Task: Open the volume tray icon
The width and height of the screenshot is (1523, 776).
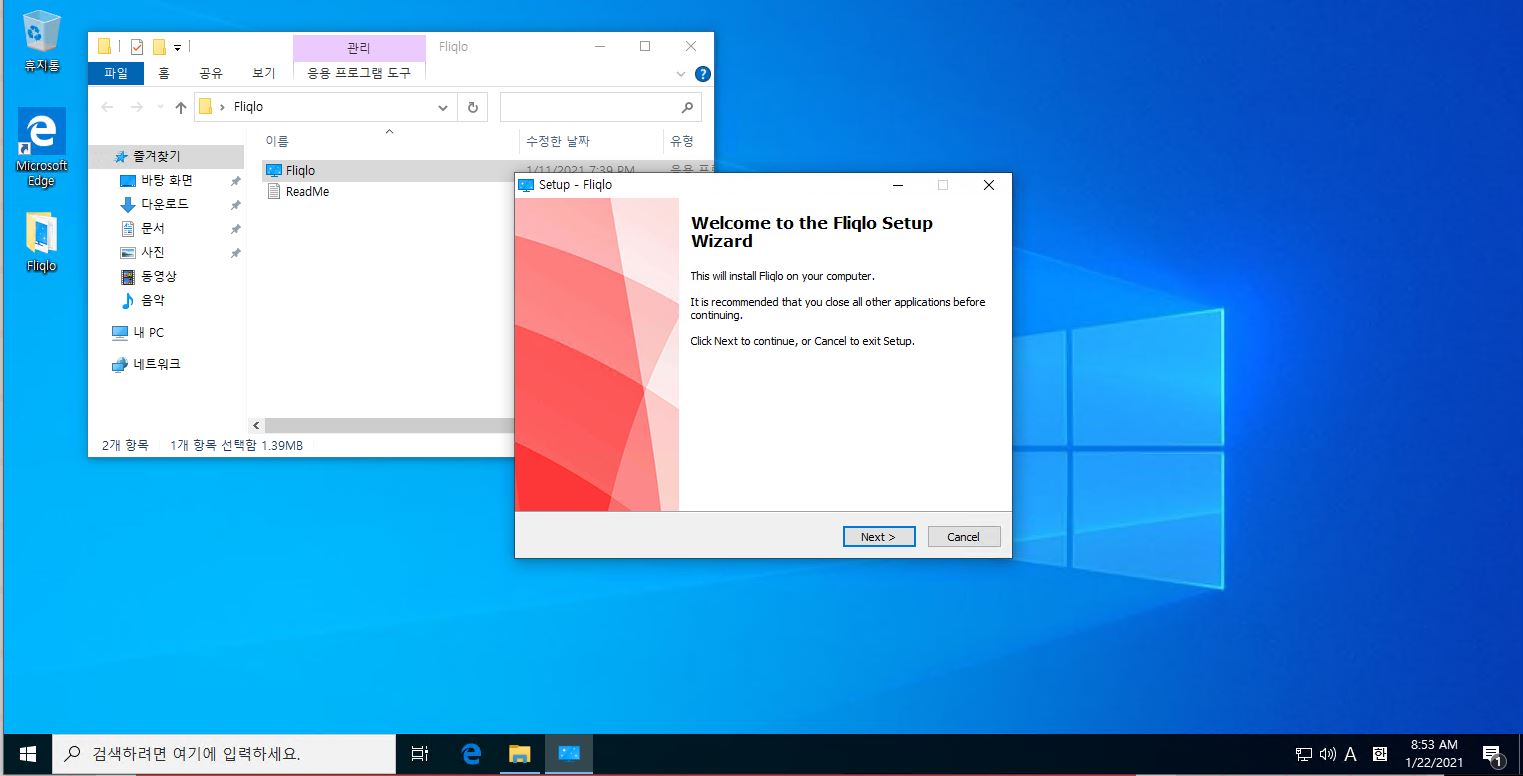Action: coord(1328,754)
